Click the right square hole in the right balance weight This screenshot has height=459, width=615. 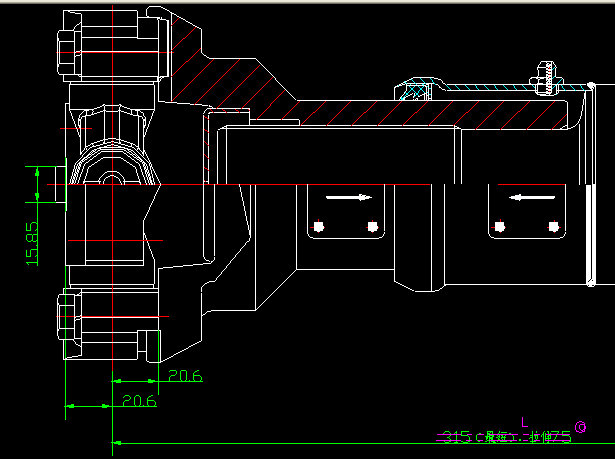coord(551,226)
